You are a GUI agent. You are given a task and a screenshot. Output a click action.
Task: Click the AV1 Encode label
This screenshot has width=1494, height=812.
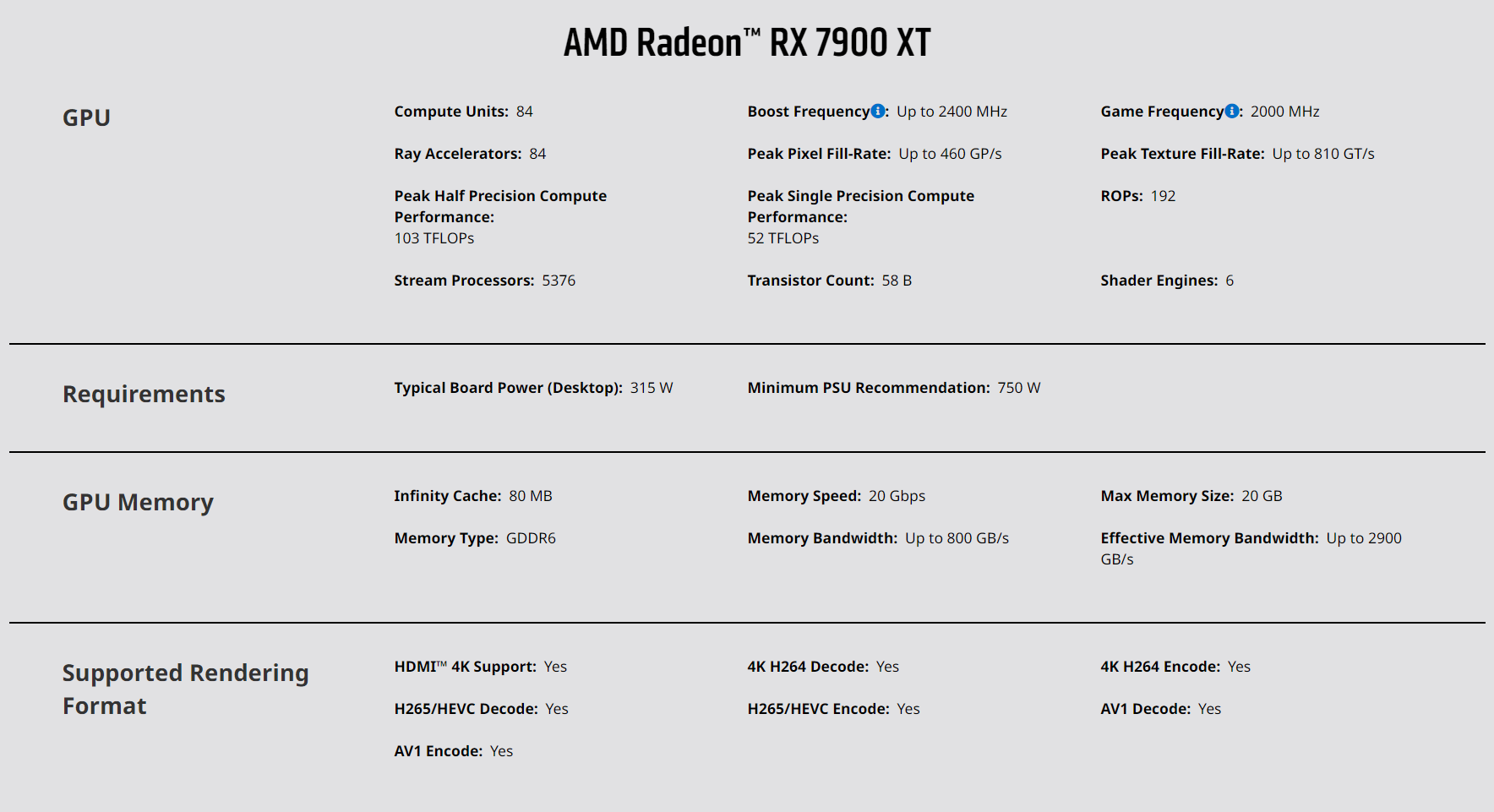pyautogui.click(x=438, y=751)
